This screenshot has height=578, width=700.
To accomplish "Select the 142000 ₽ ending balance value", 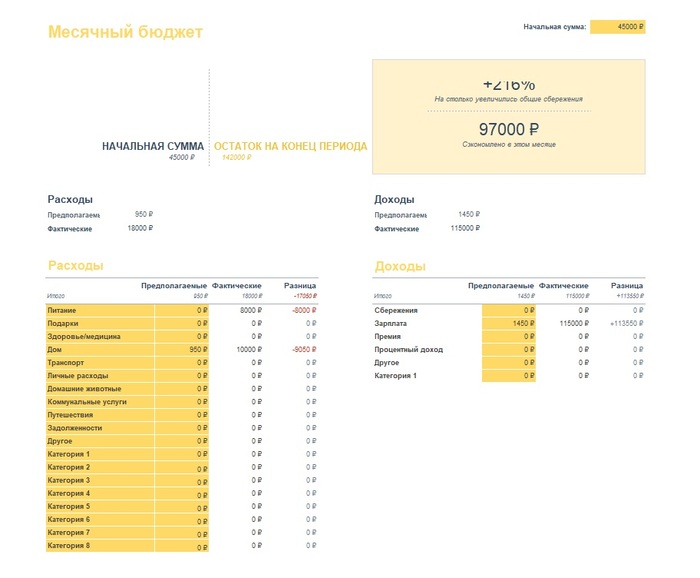I will pyautogui.click(x=237, y=157).
